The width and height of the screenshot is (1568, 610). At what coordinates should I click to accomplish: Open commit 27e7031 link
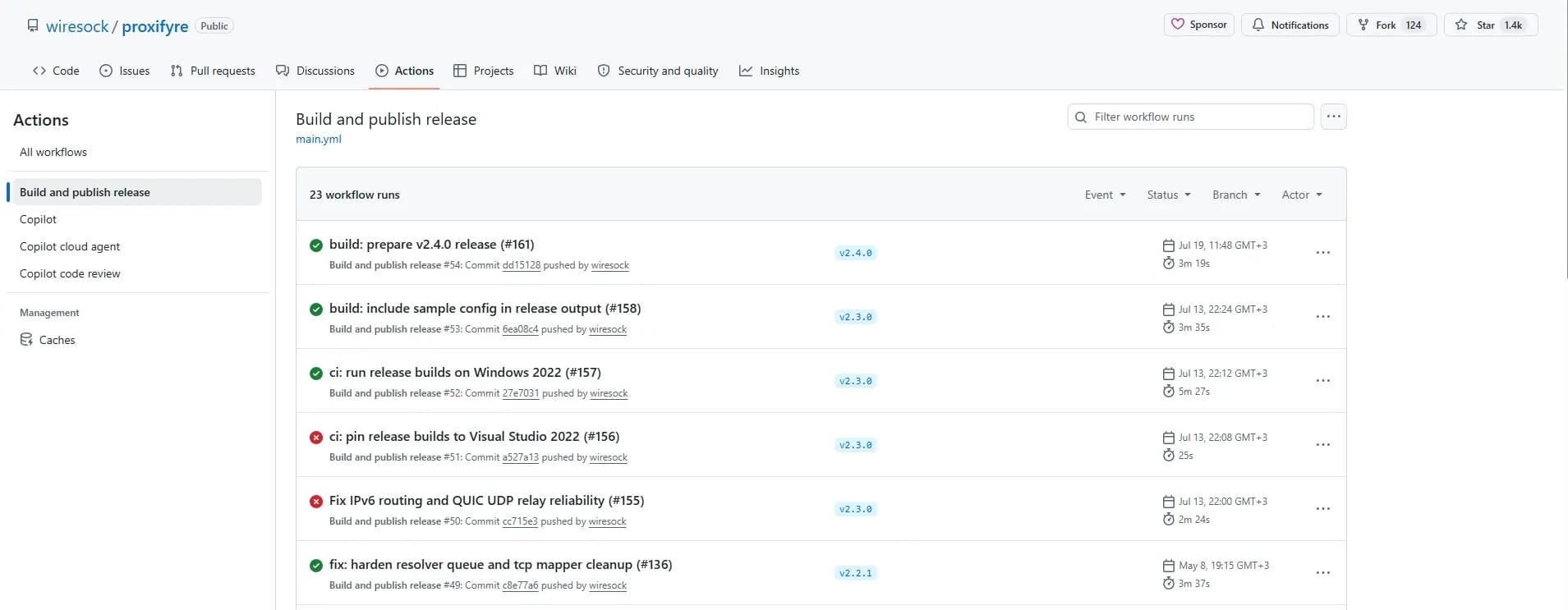(521, 393)
